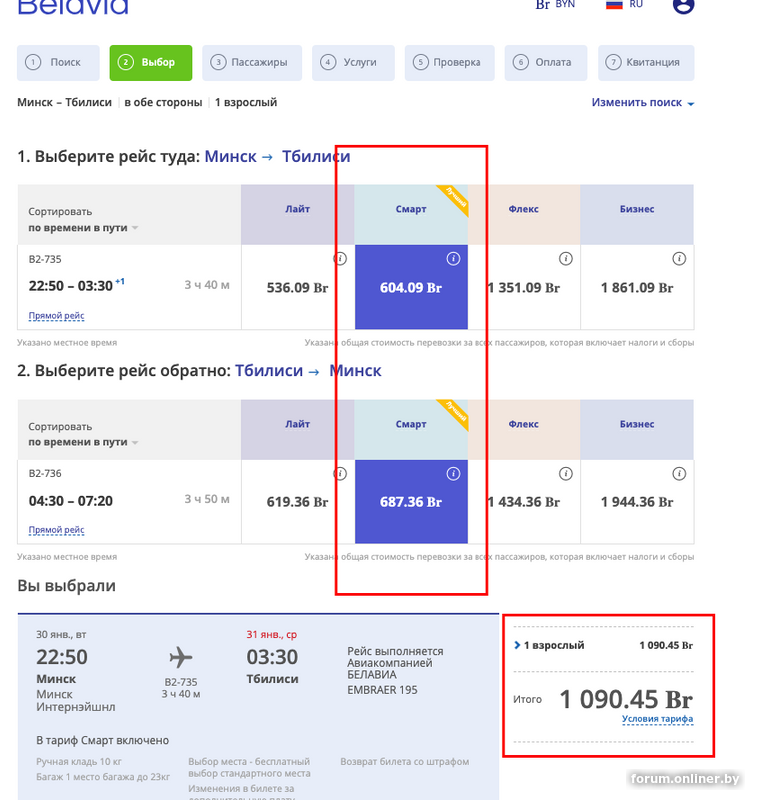Click info icon above 1 944.36 Br fare

(679, 474)
